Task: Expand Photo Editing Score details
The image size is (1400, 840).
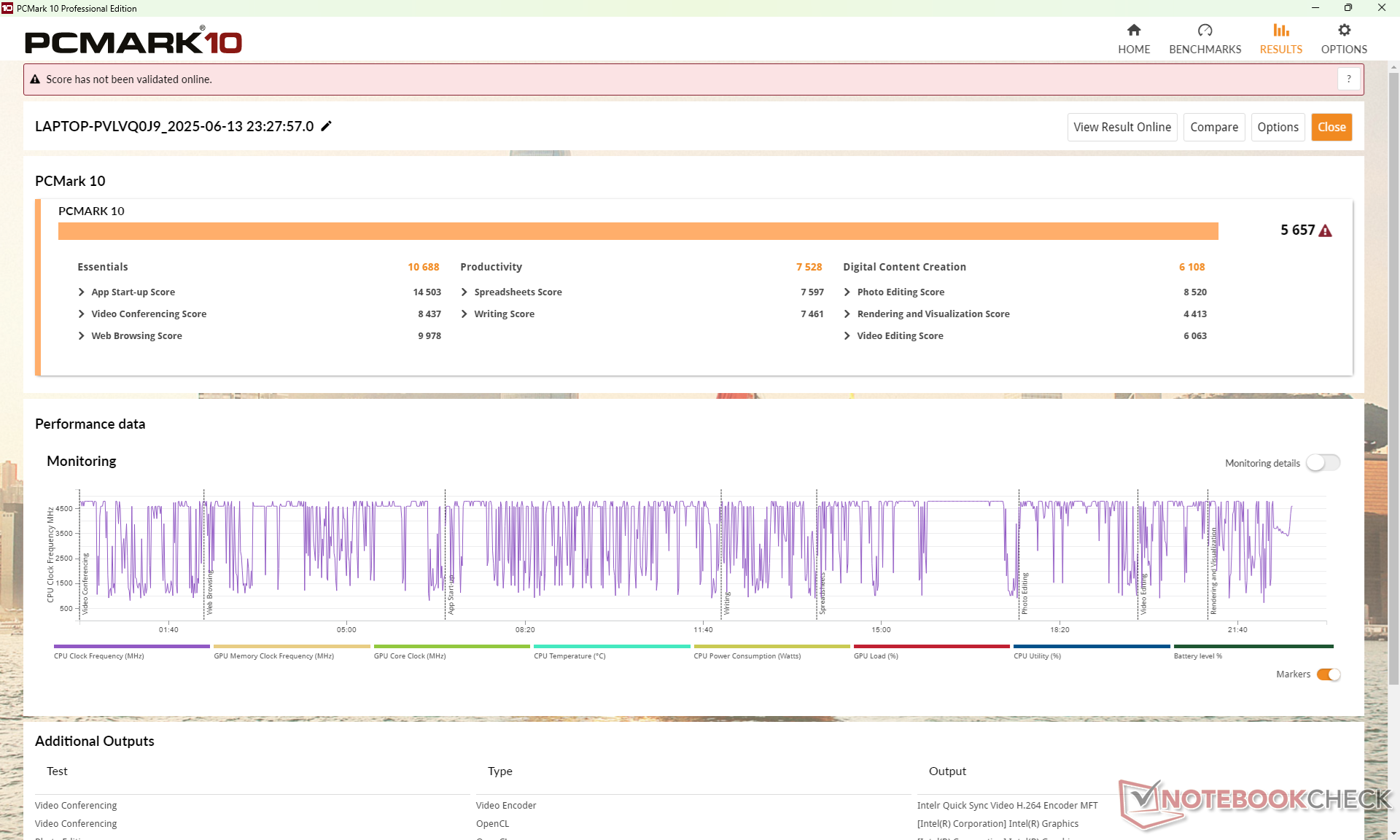Action: [x=847, y=292]
